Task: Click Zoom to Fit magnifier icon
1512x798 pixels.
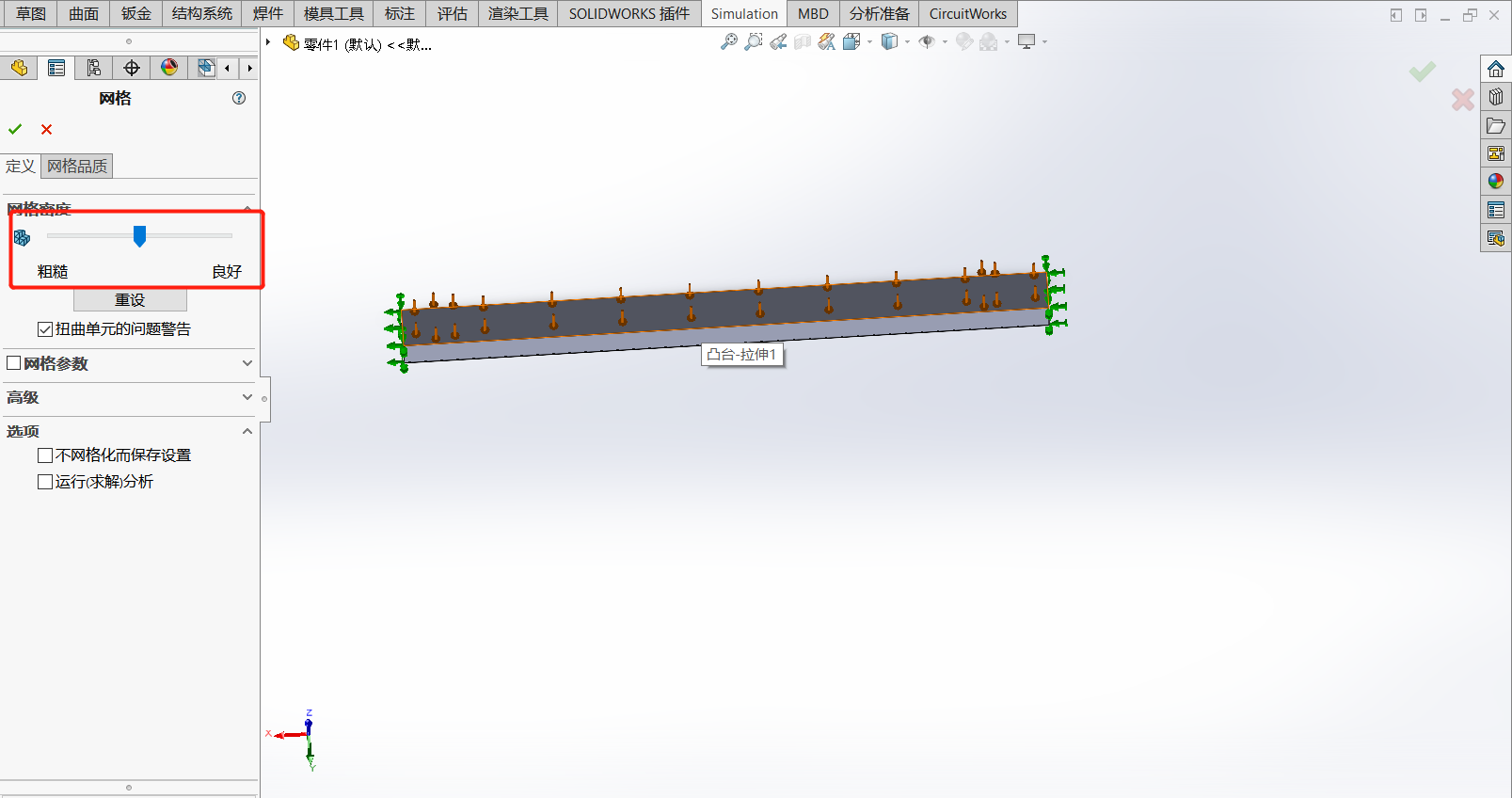Action: click(x=728, y=41)
